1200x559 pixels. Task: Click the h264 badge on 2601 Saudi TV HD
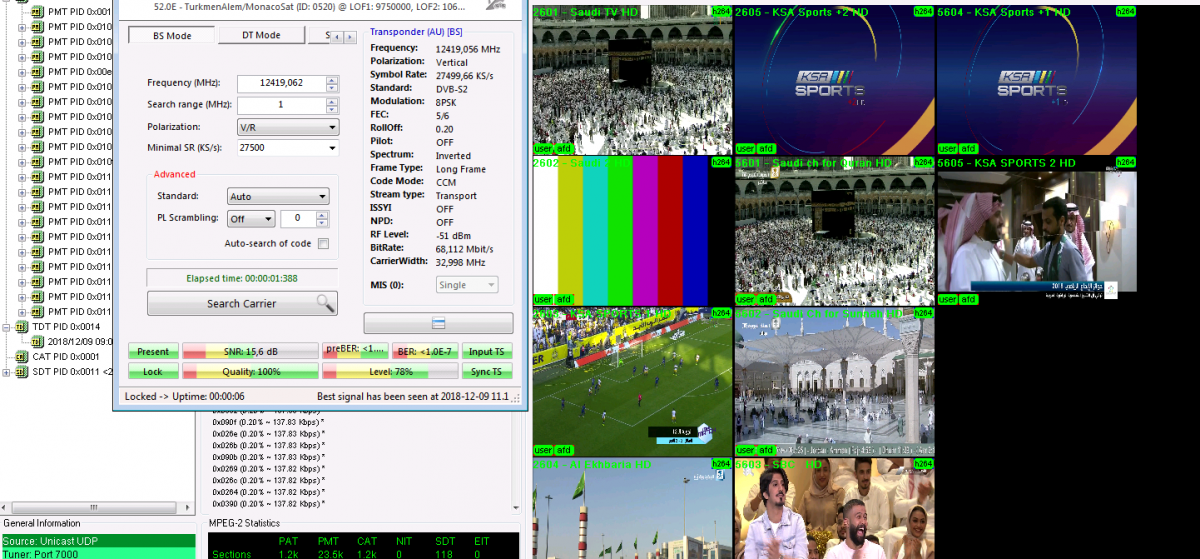(x=721, y=11)
